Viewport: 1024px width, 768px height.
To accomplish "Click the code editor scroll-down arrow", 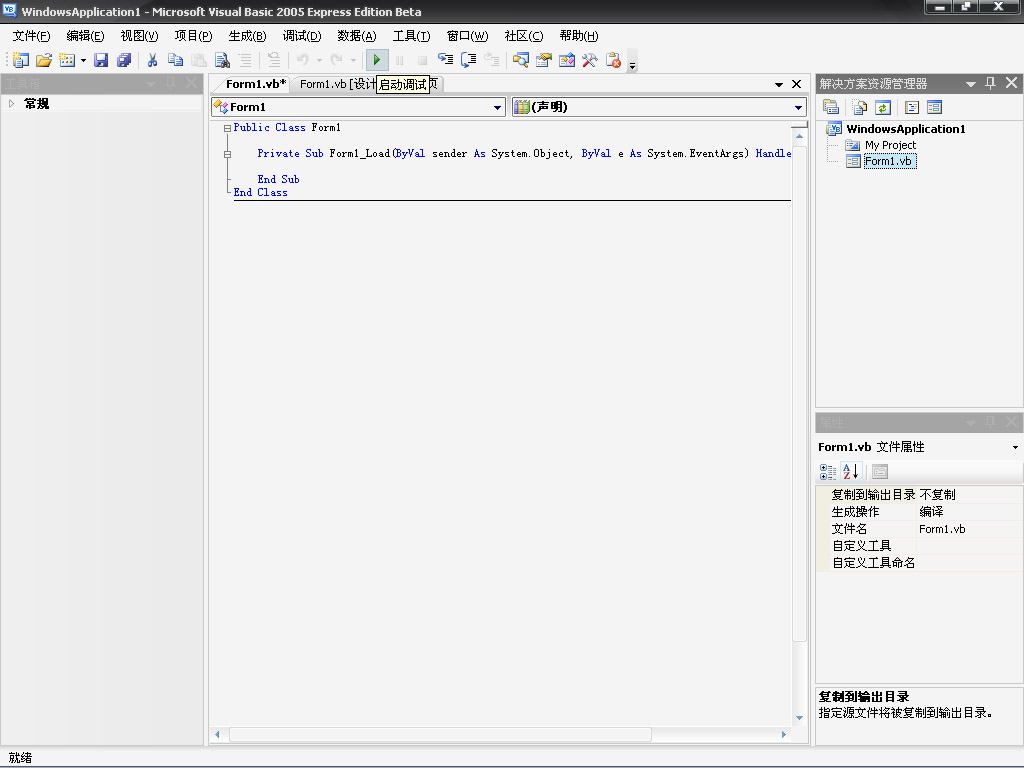I will click(x=799, y=718).
